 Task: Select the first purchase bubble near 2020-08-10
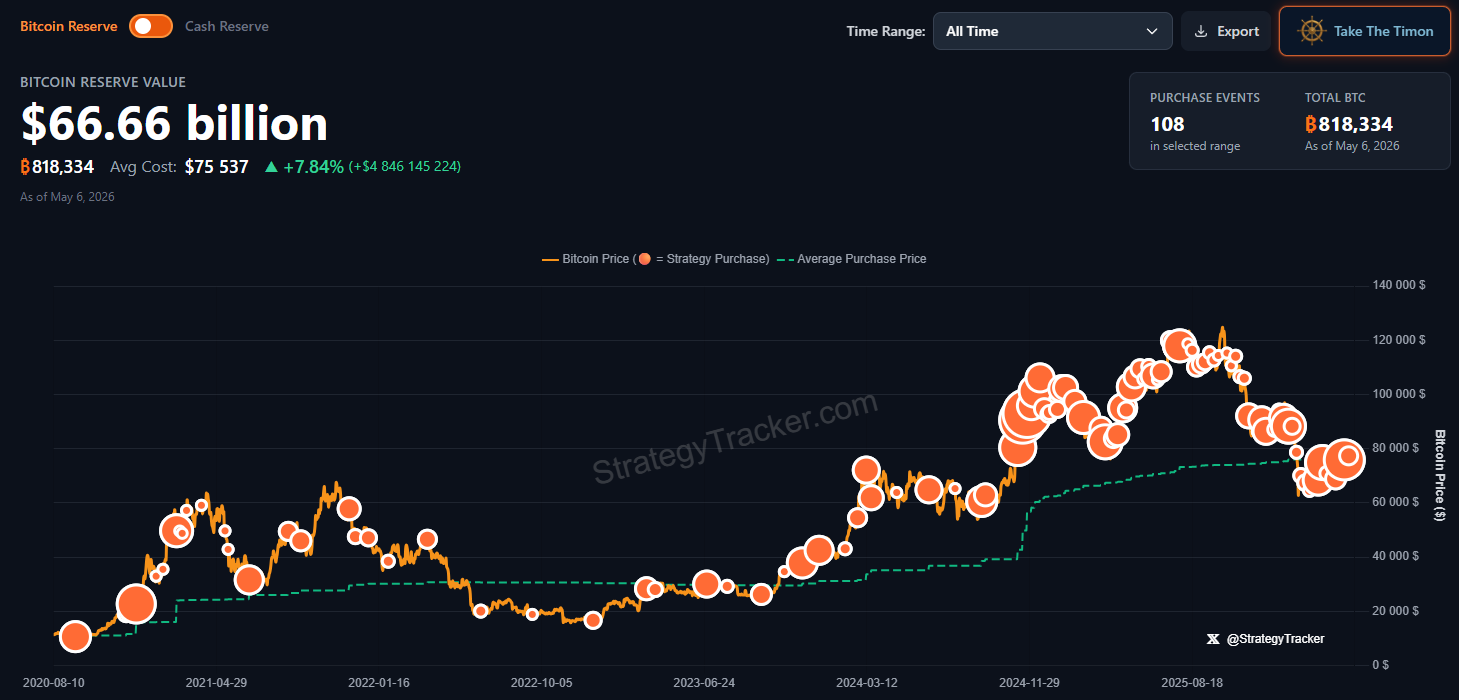click(x=75, y=636)
